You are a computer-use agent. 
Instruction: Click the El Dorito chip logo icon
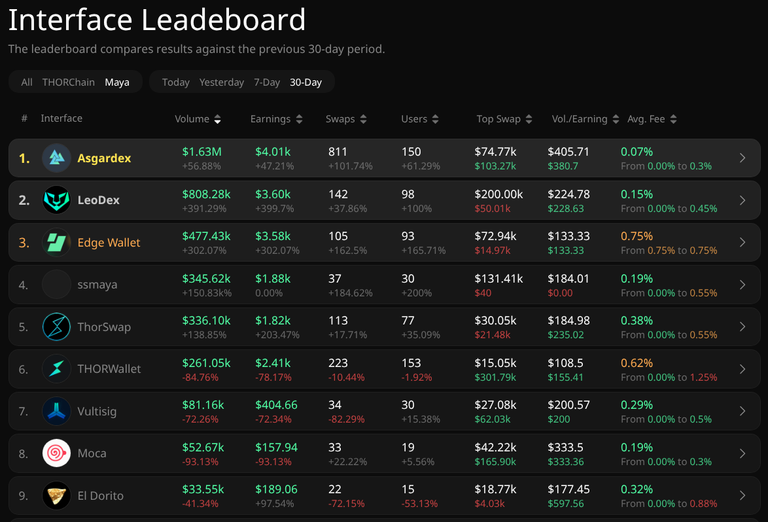(x=56, y=496)
